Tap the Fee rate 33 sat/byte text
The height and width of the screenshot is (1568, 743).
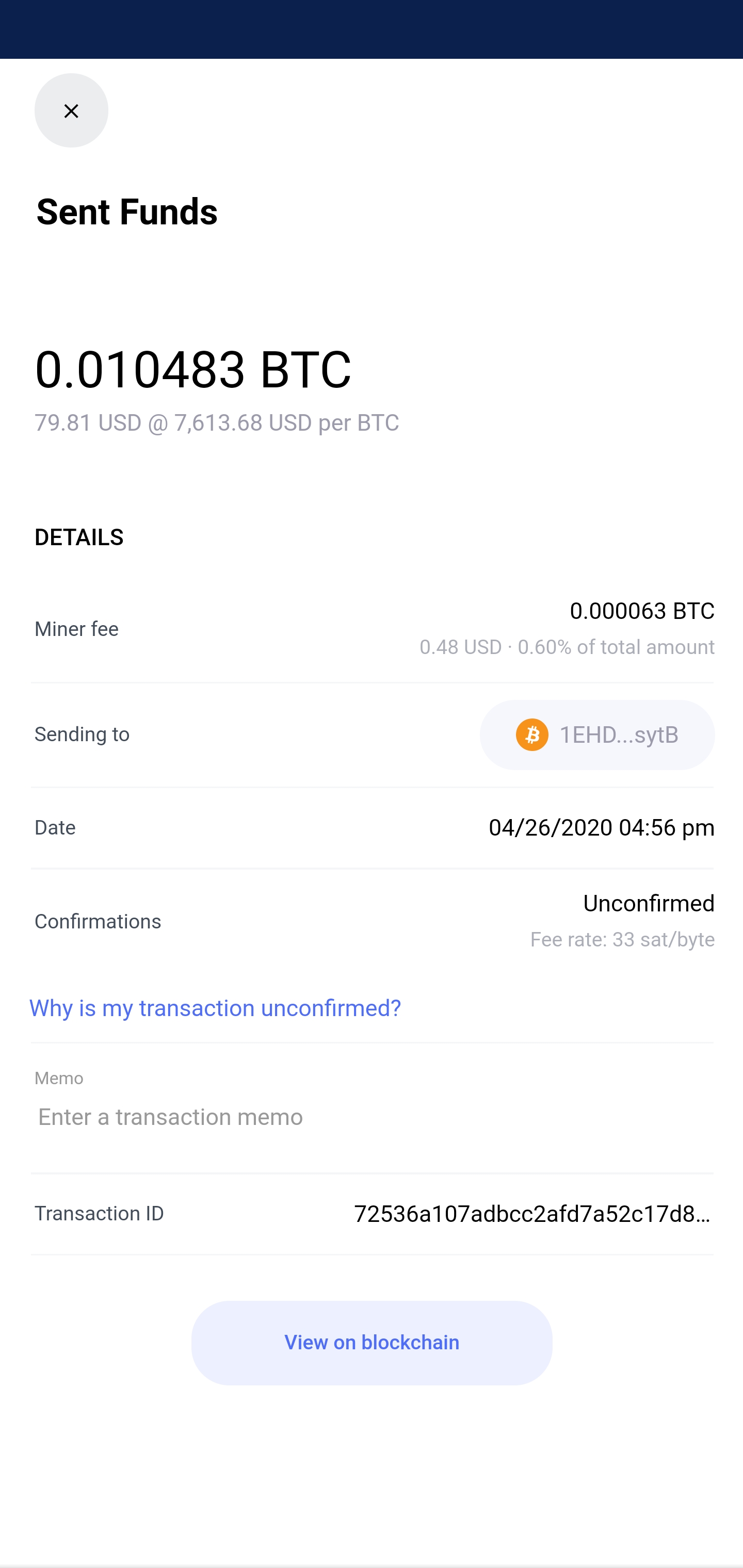tap(622, 939)
